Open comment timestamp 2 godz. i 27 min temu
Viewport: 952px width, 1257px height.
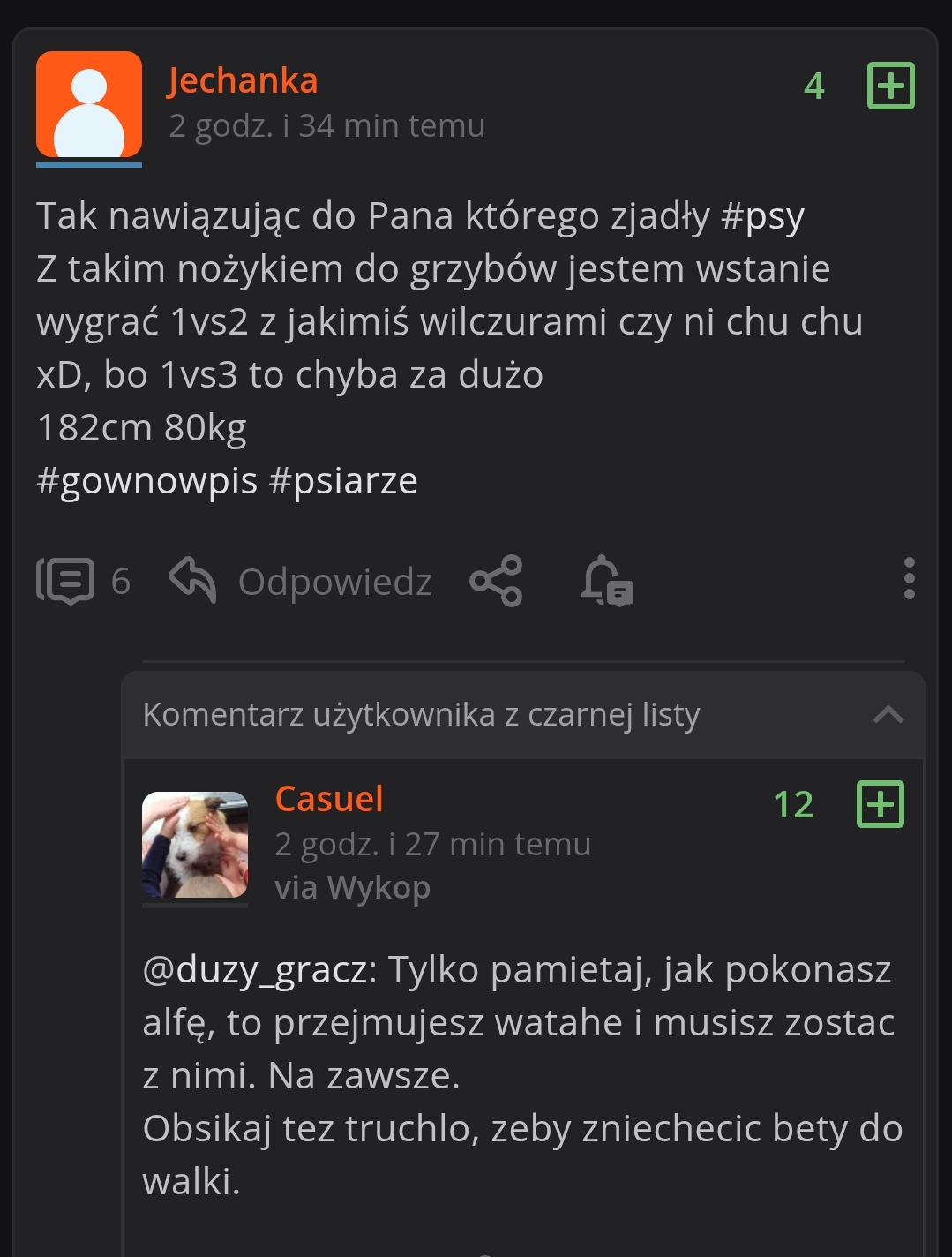click(x=432, y=845)
